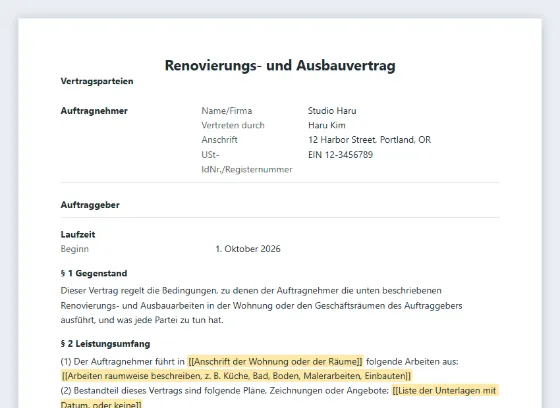The width and height of the screenshot is (560, 408).
Task: Click the title 'Renovierungs- und Ausbauvertrag'
Action: tap(280, 66)
